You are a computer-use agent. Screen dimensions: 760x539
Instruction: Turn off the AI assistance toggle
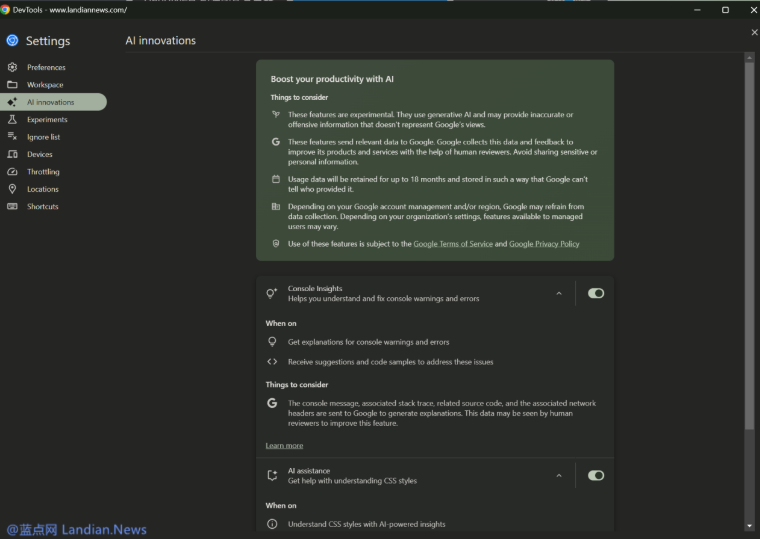point(596,476)
